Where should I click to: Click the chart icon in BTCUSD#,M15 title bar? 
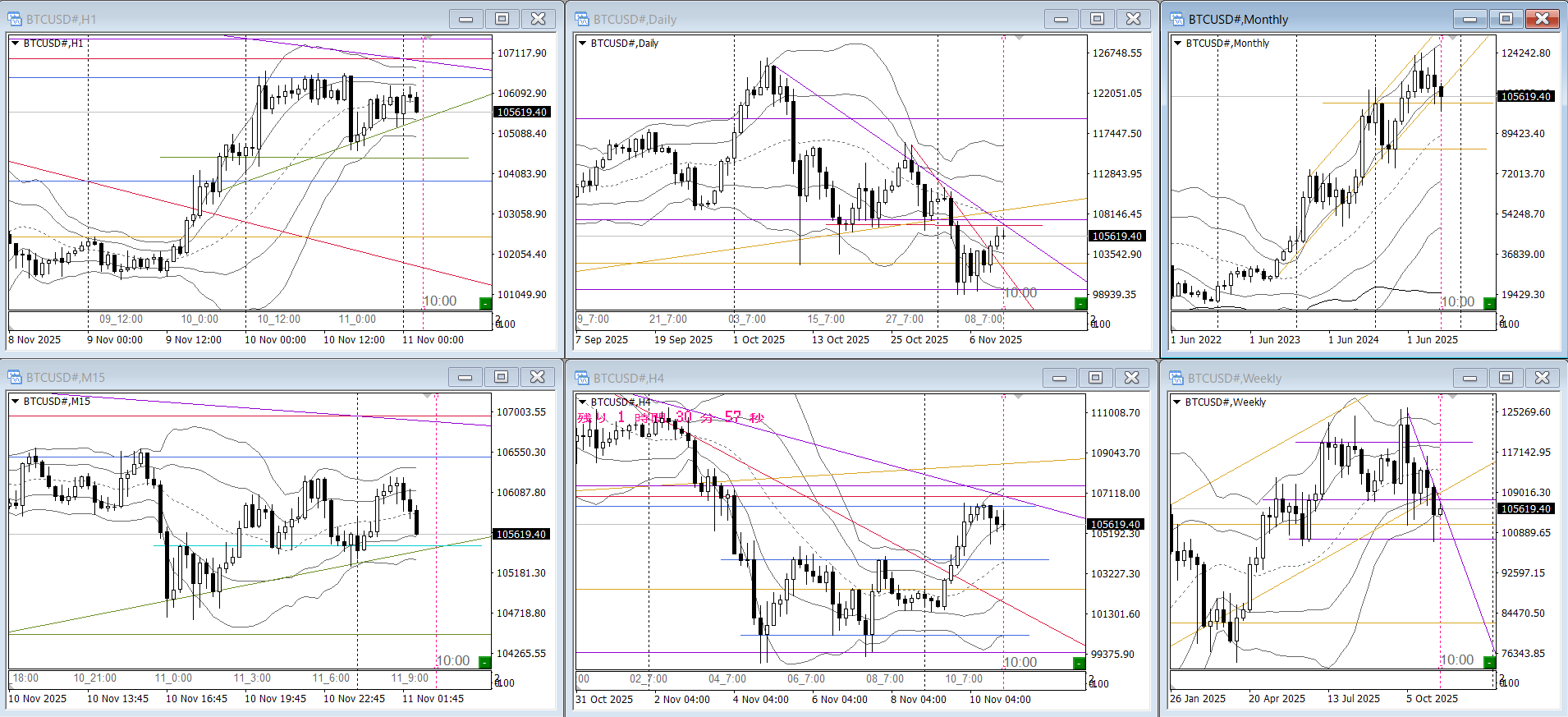[15, 377]
